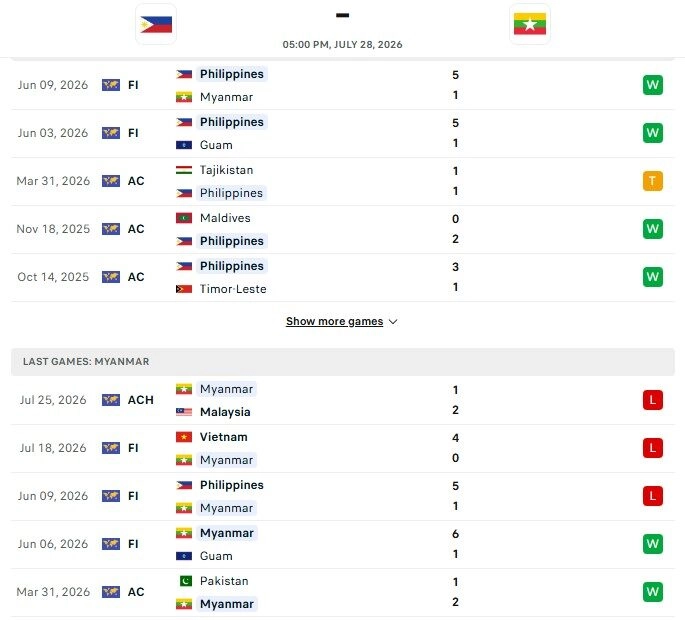Click the competition icon beside ACH label
Viewport: 685px width, 620px height.
pyautogui.click(x=111, y=400)
